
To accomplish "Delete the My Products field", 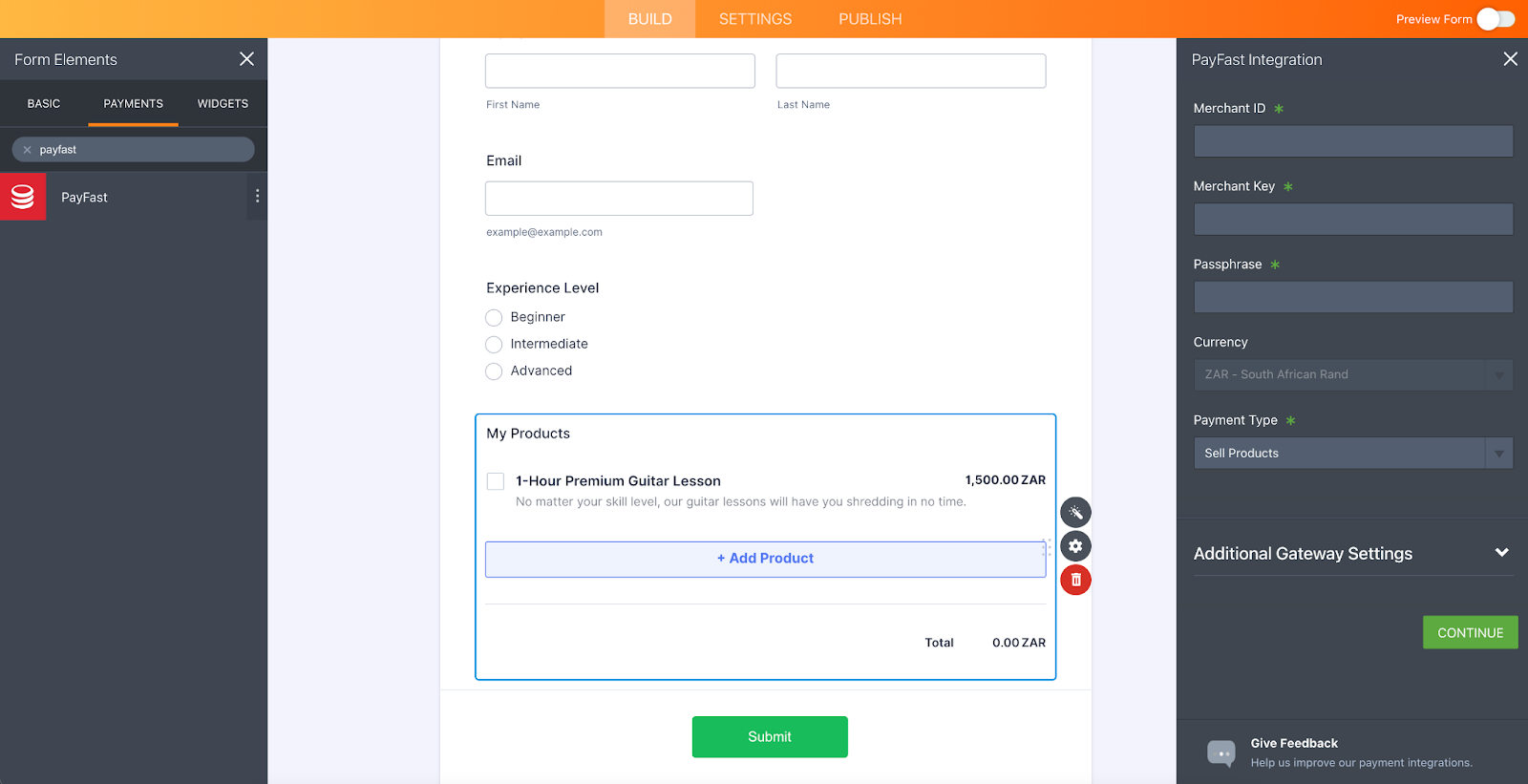I will (1075, 580).
